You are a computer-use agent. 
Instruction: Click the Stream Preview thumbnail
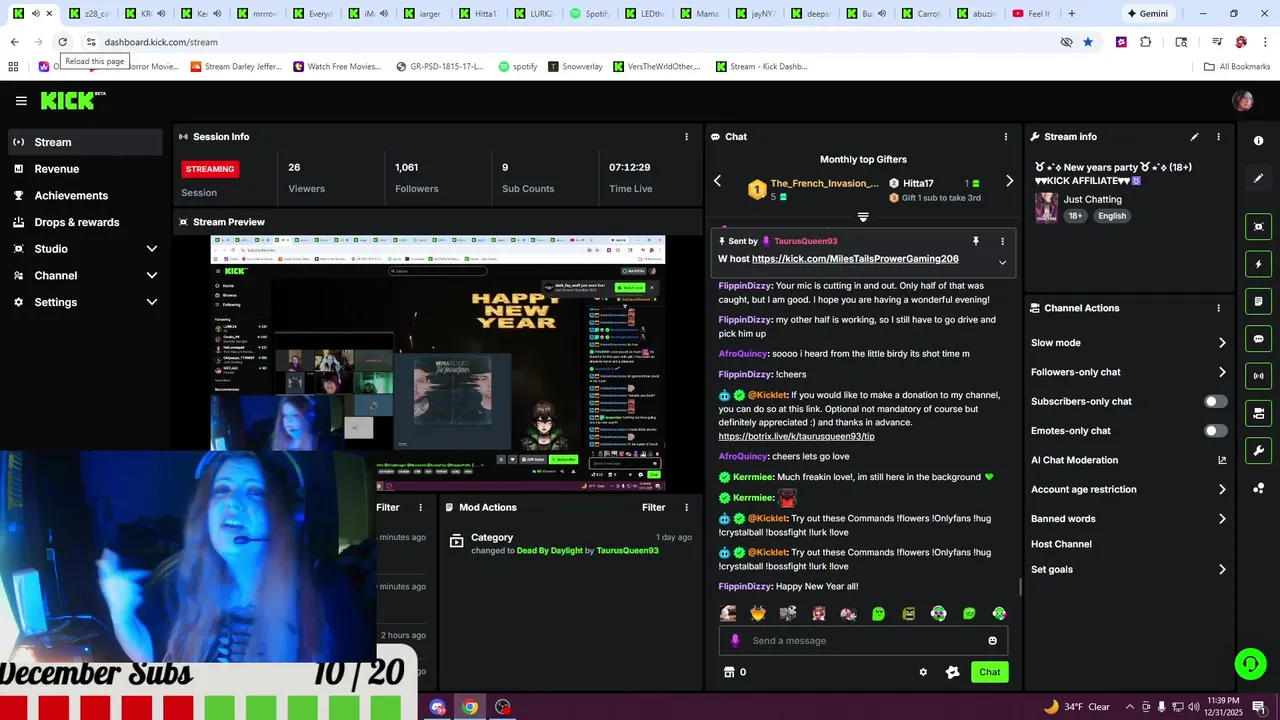click(438, 364)
